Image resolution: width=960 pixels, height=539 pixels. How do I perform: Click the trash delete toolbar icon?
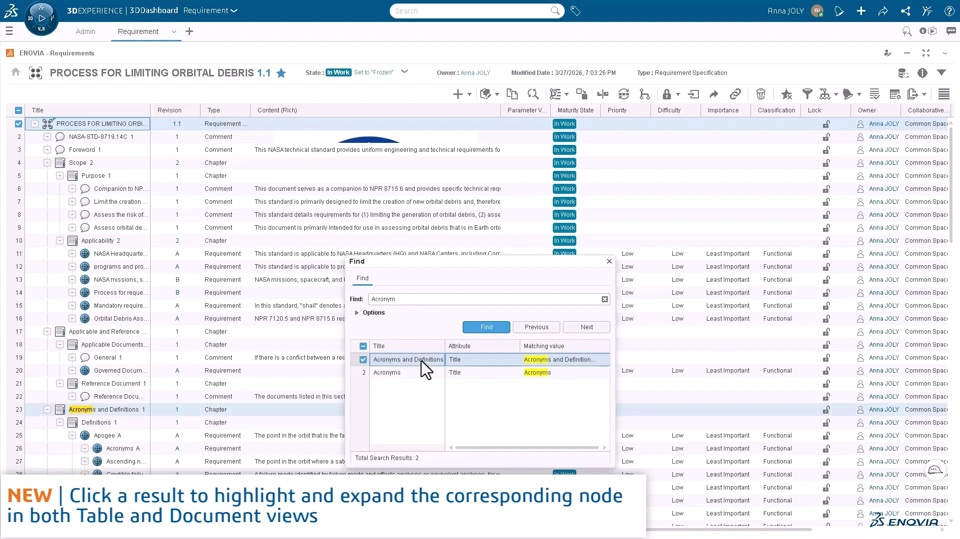[760, 94]
